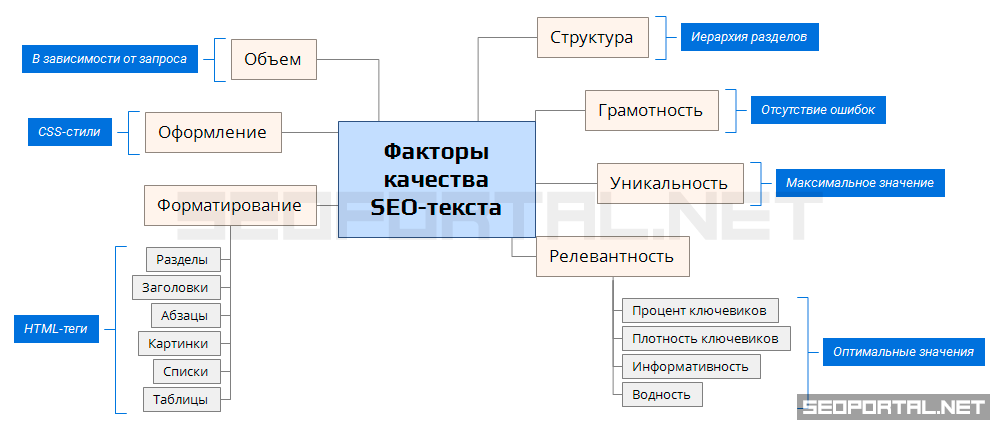Click the CSS-стили blue callout
Screen dimensions: 1000x430
coord(69,132)
